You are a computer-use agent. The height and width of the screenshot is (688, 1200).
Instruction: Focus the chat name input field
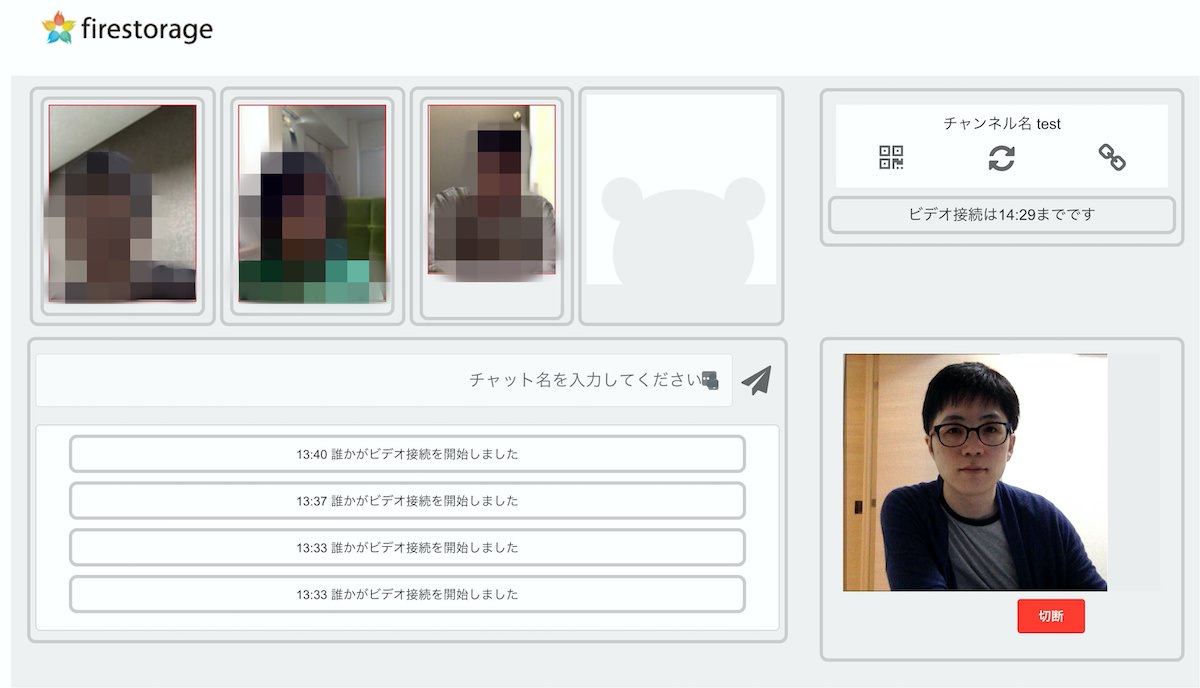point(380,380)
